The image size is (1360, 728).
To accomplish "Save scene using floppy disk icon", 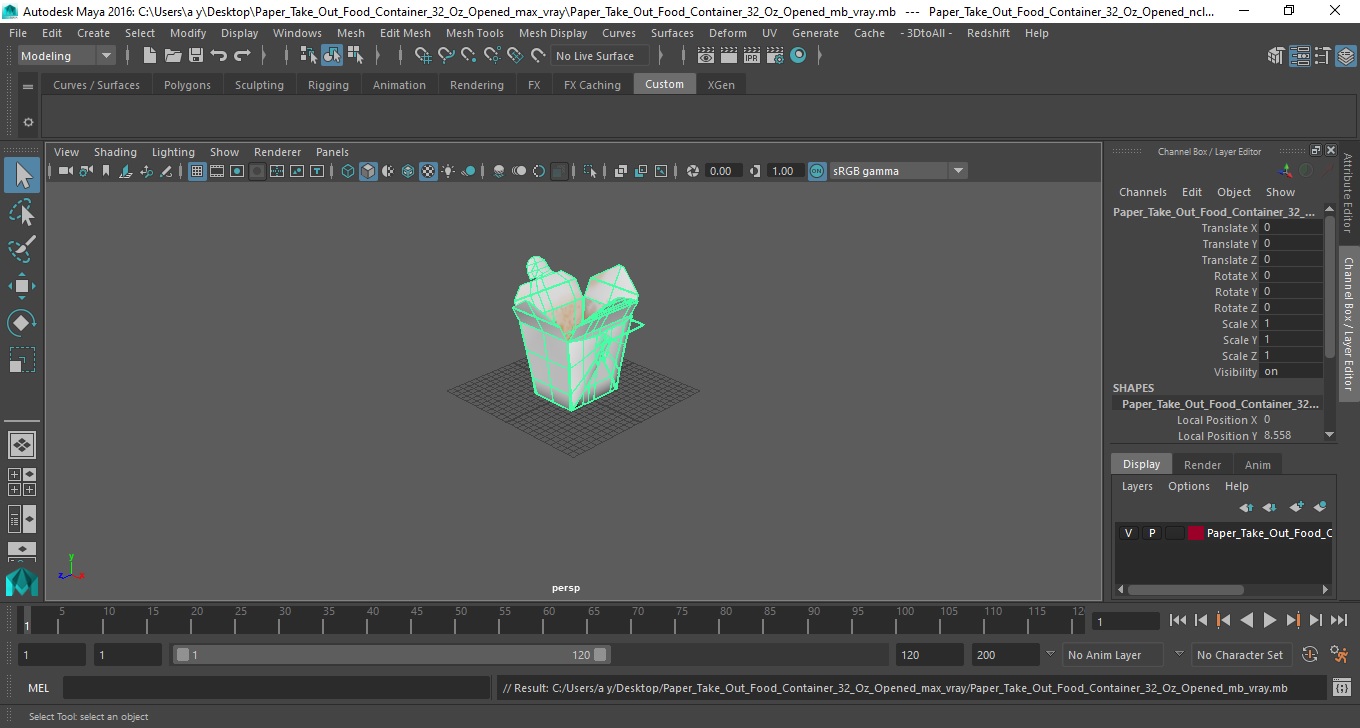I will click(196, 56).
